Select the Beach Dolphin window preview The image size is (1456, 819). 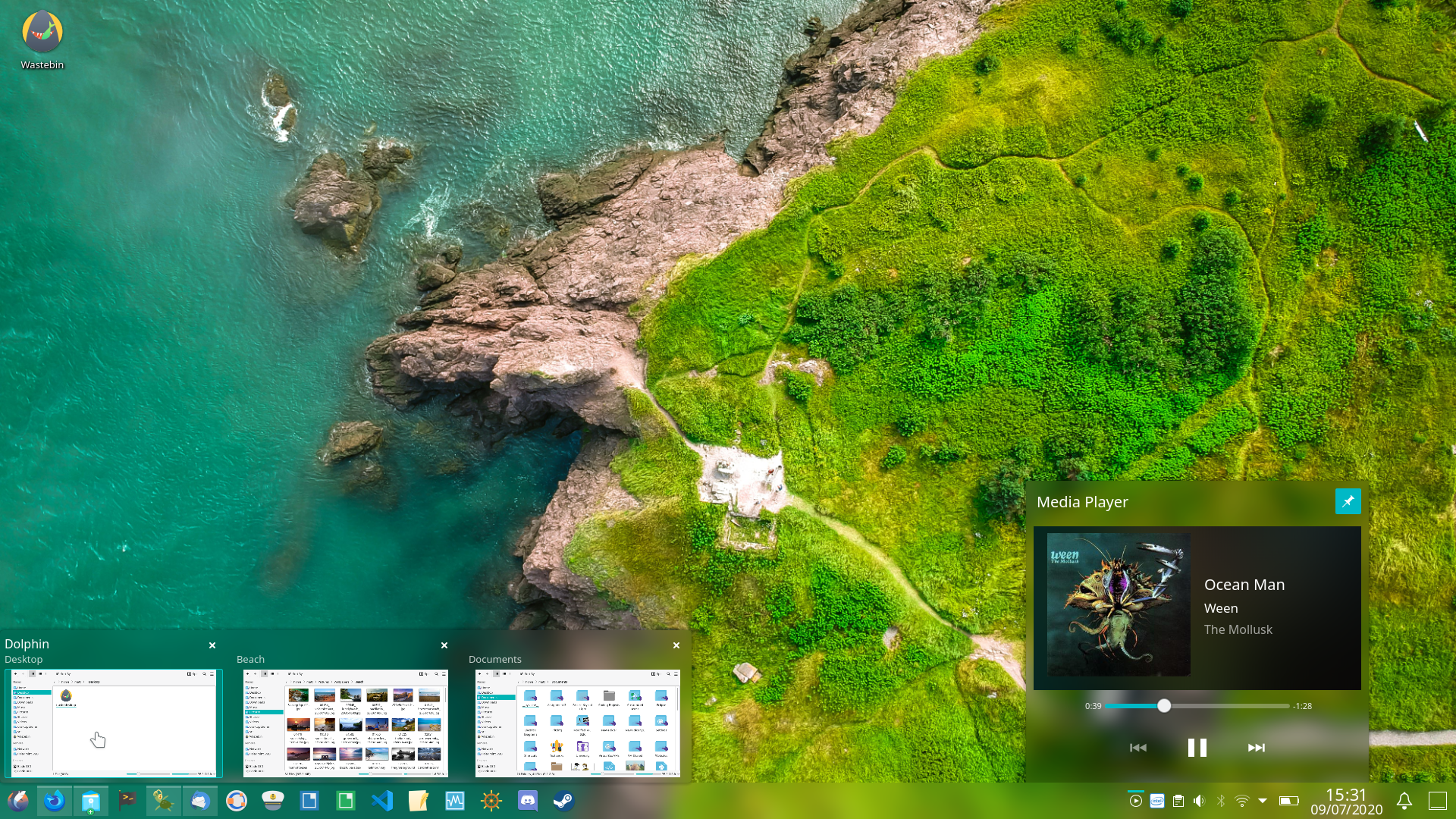(346, 723)
